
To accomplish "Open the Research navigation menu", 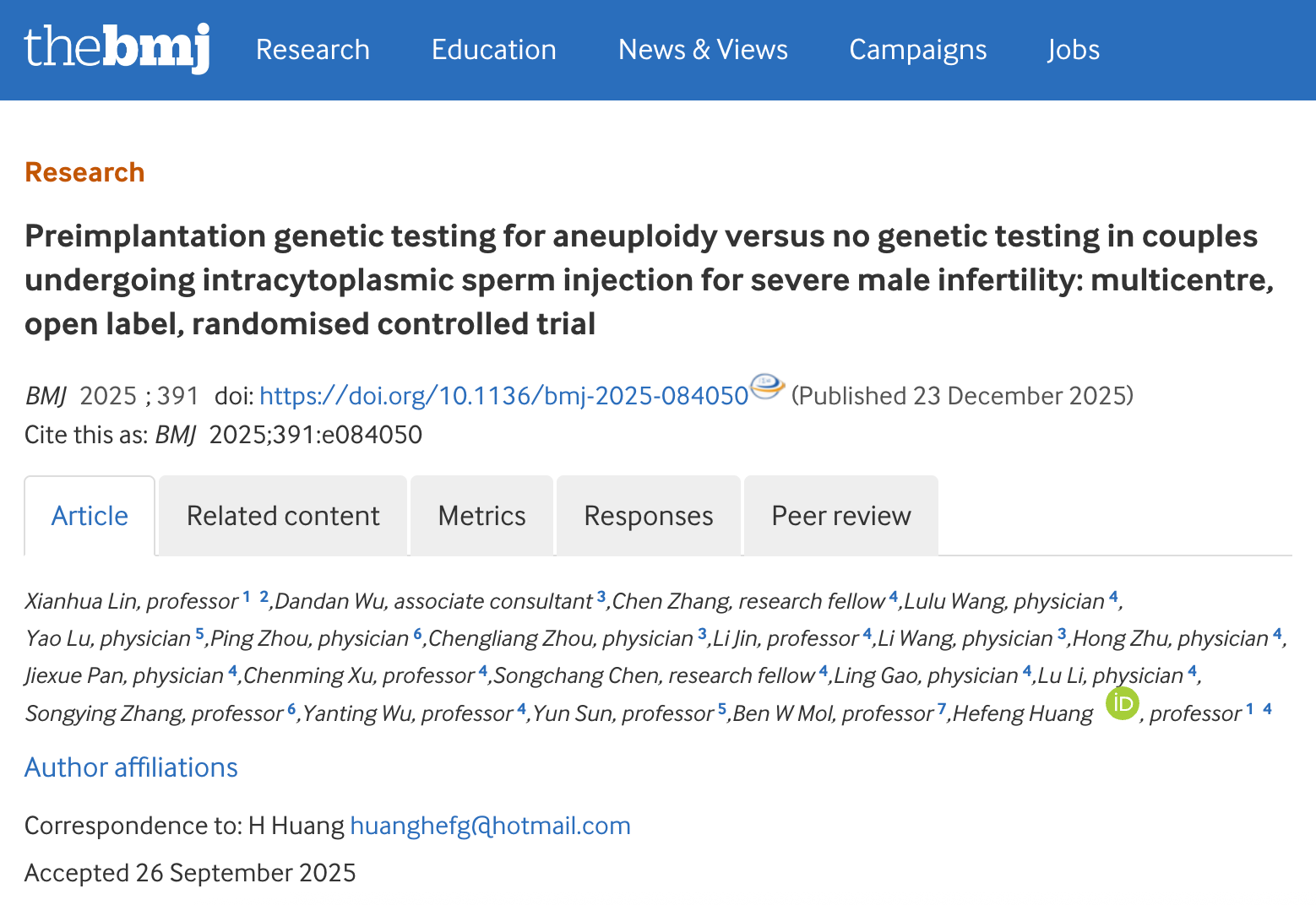I will coord(313,50).
